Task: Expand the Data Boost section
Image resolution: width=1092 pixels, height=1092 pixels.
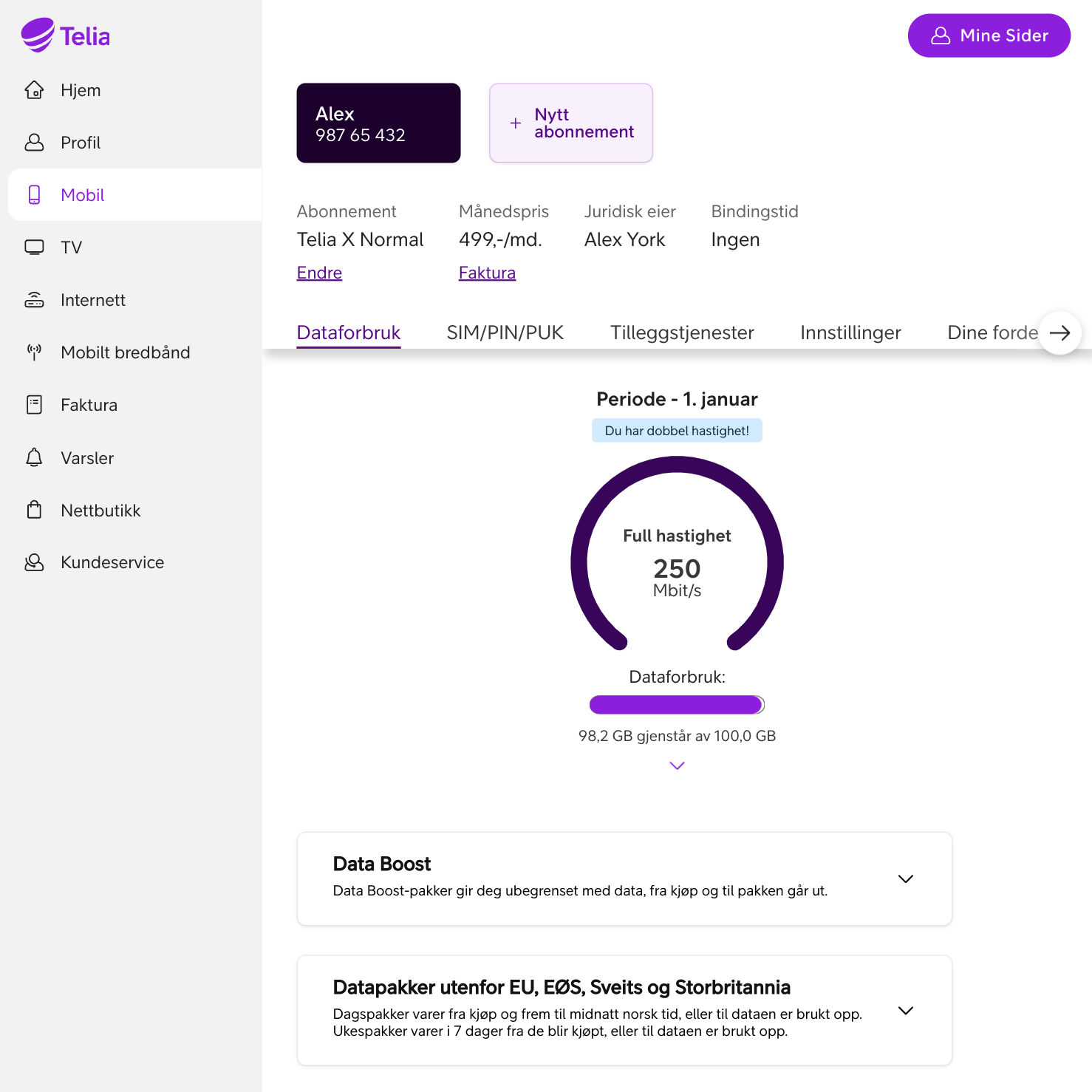Action: 906,878
